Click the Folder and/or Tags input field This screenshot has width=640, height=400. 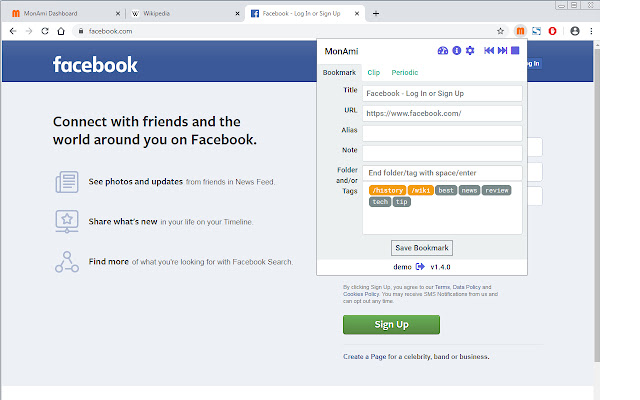point(442,173)
